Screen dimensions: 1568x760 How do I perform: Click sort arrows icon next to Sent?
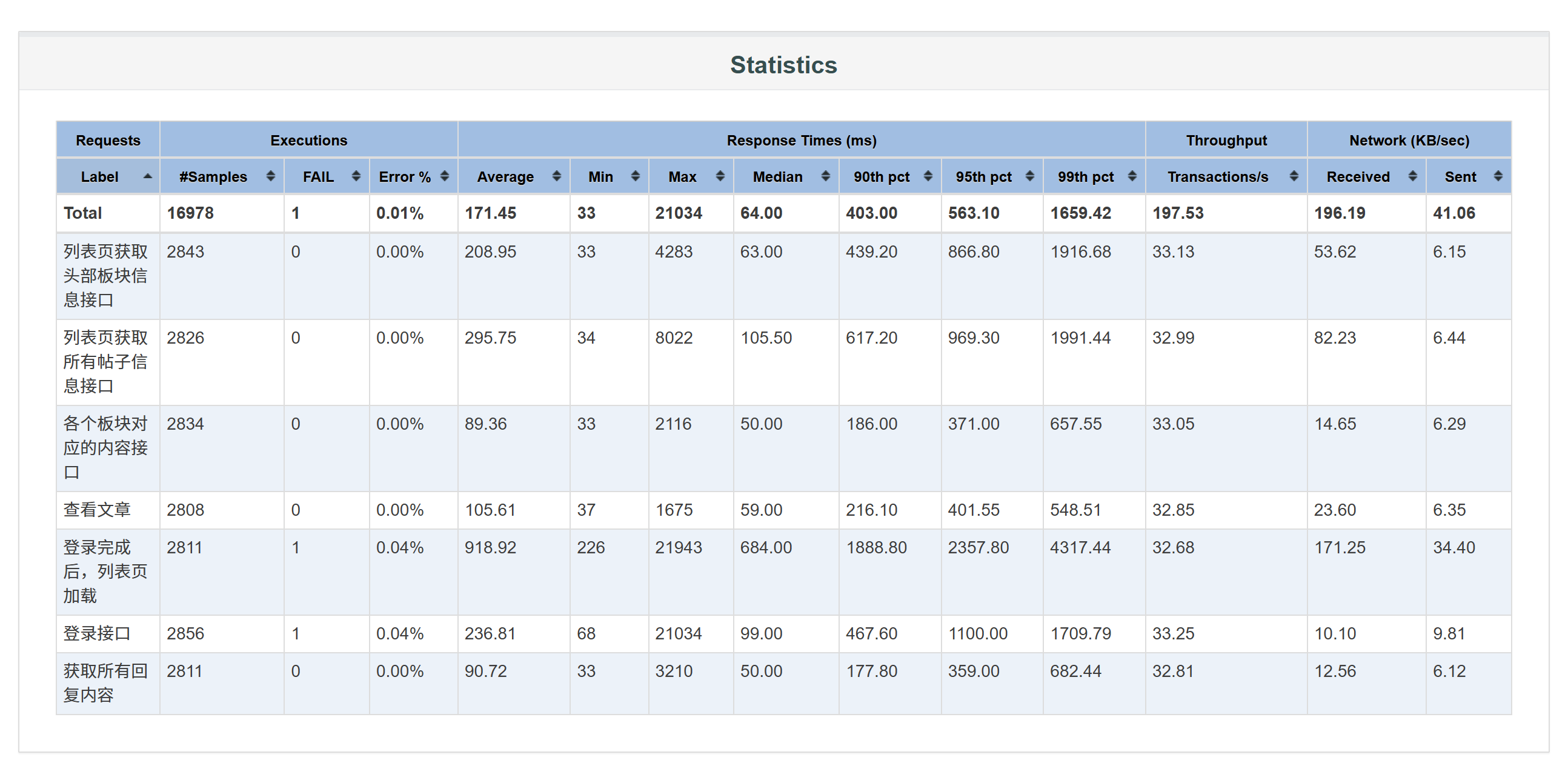1498,176
